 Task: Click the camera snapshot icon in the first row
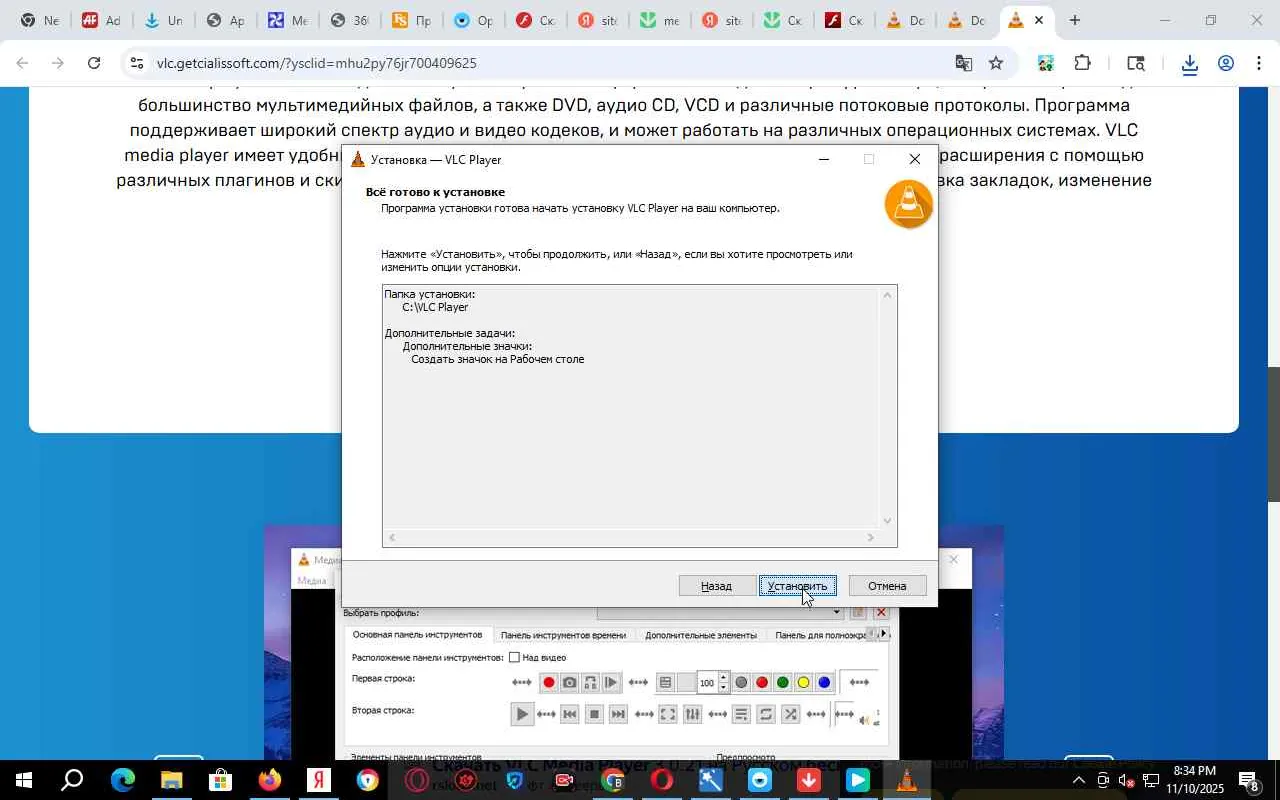(569, 683)
